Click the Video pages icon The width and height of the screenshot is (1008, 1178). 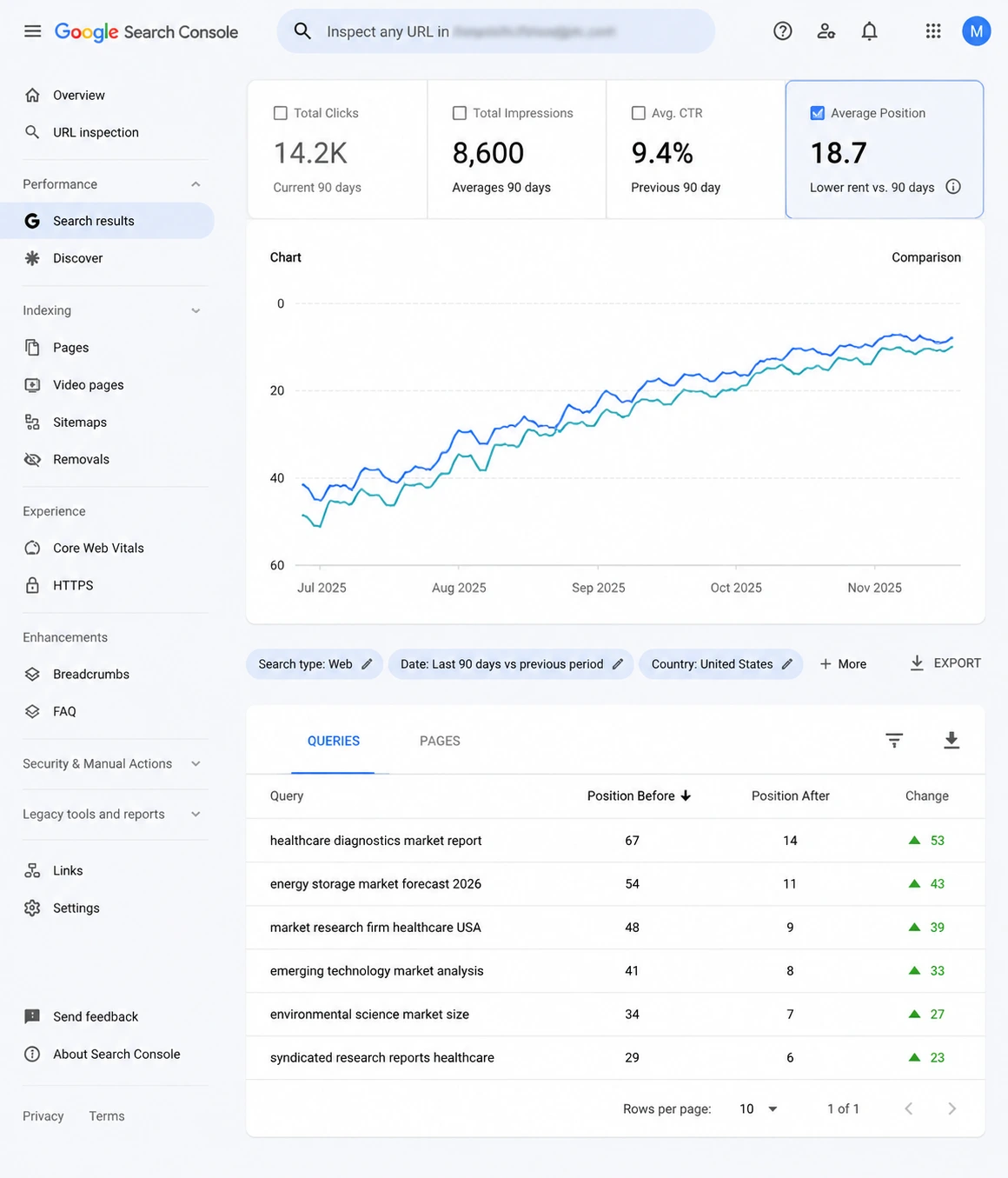click(x=32, y=385)
